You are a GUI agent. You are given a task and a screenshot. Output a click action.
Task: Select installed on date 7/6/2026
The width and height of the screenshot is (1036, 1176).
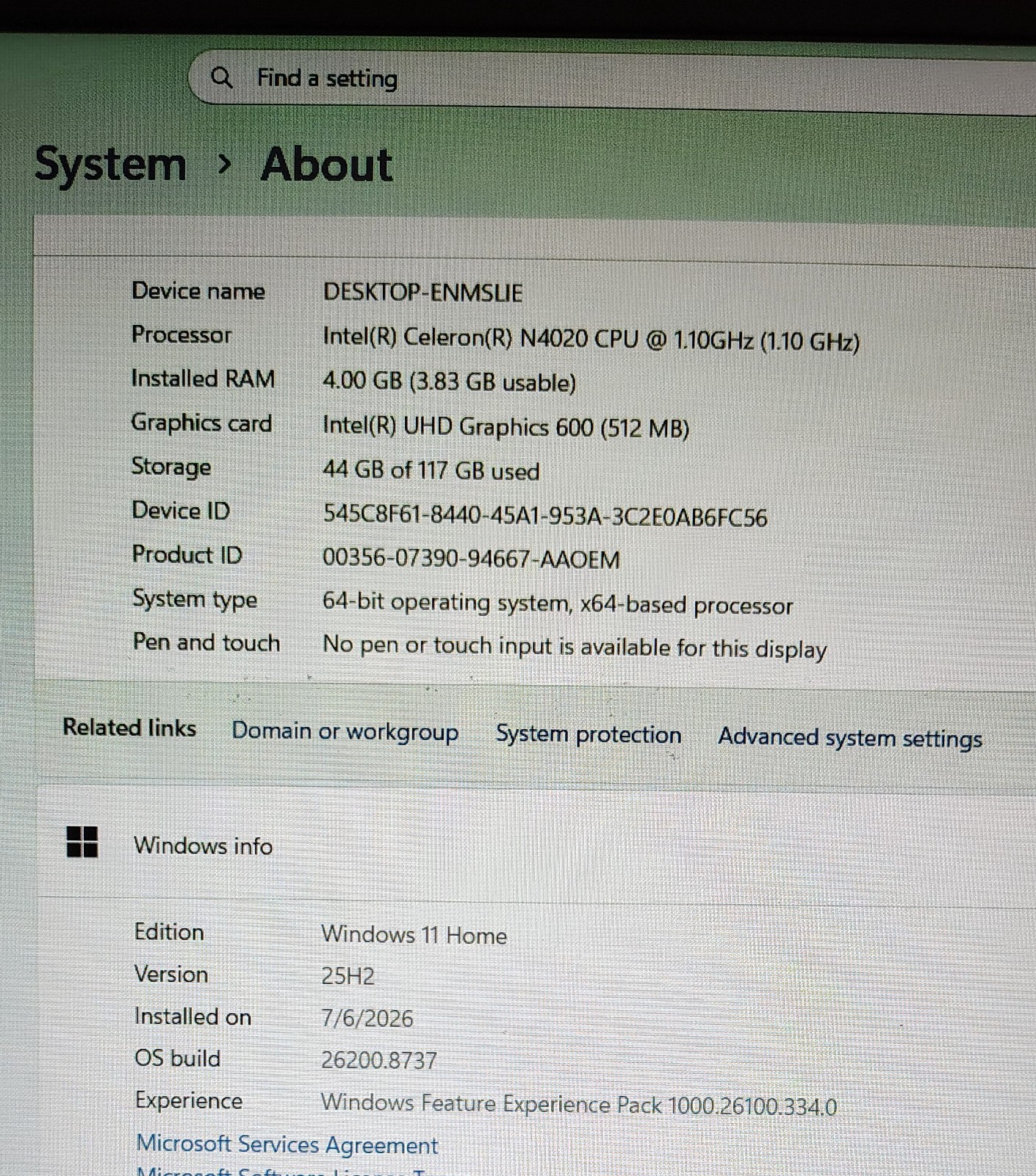tap(367, 1018)
